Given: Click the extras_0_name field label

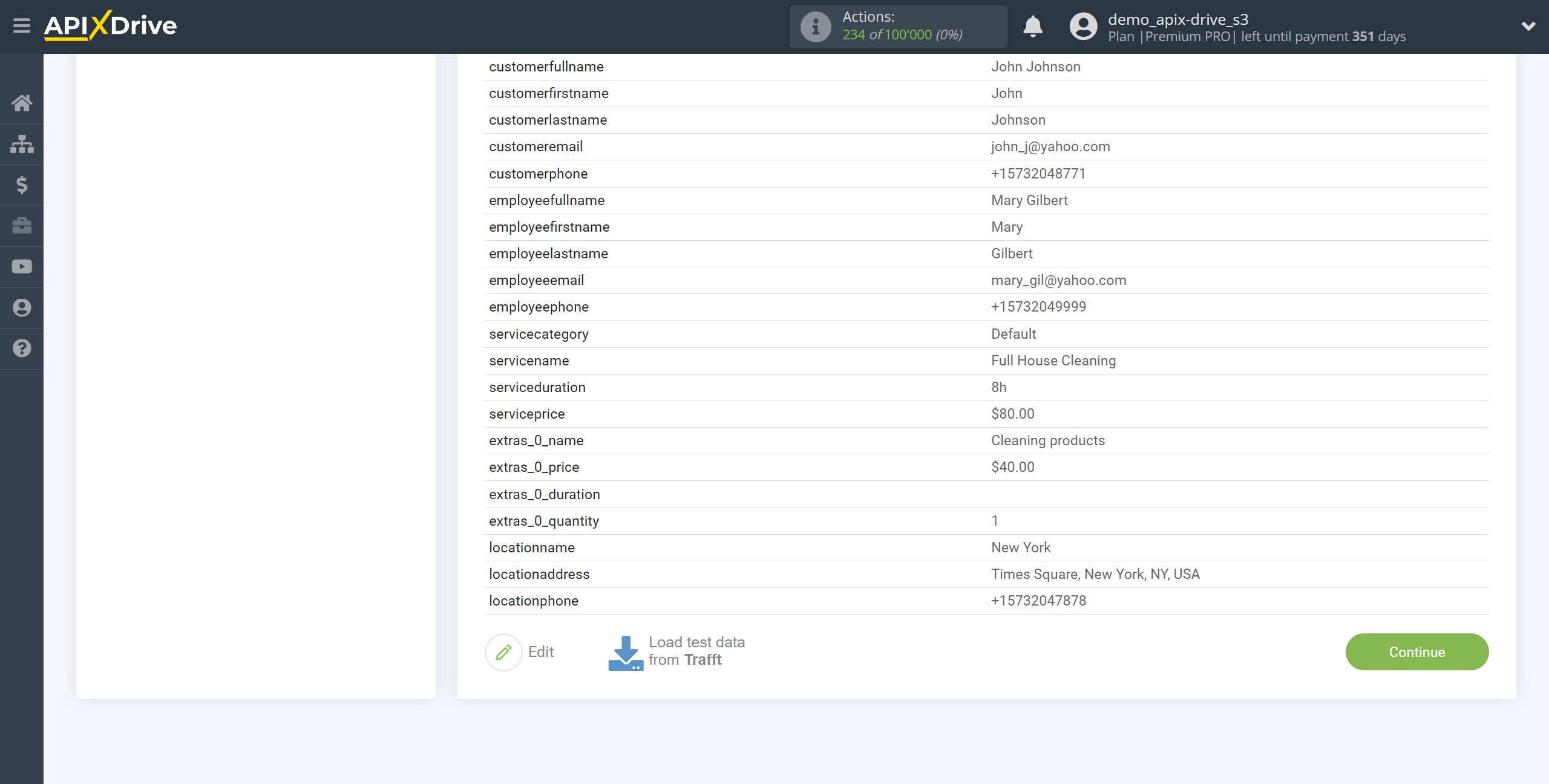Looking at the screenshot, I should tap(536, 441).
